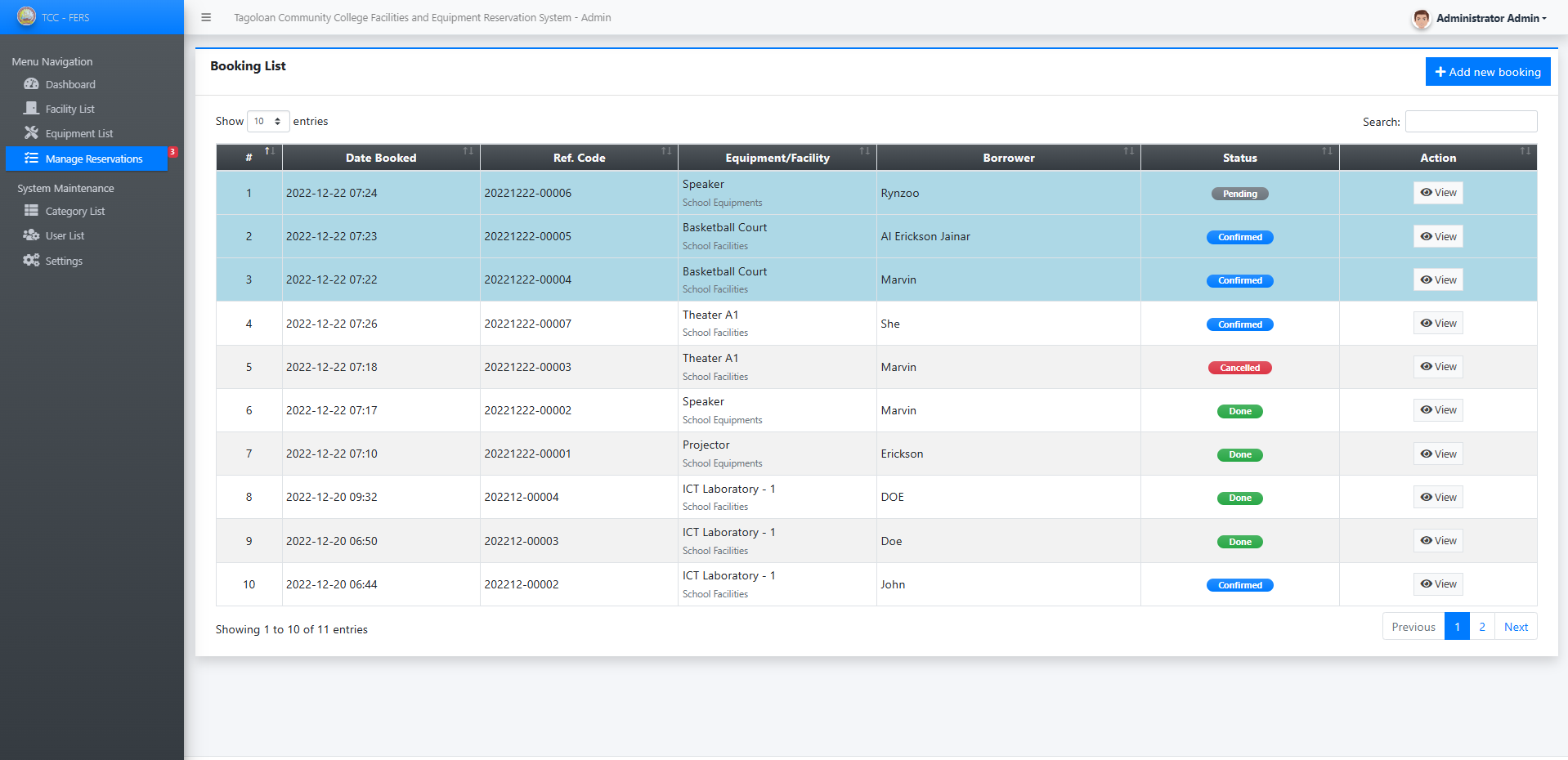
Task: View Rynzoo's pending Speaker booking
Action: (x=1438, y=193)
